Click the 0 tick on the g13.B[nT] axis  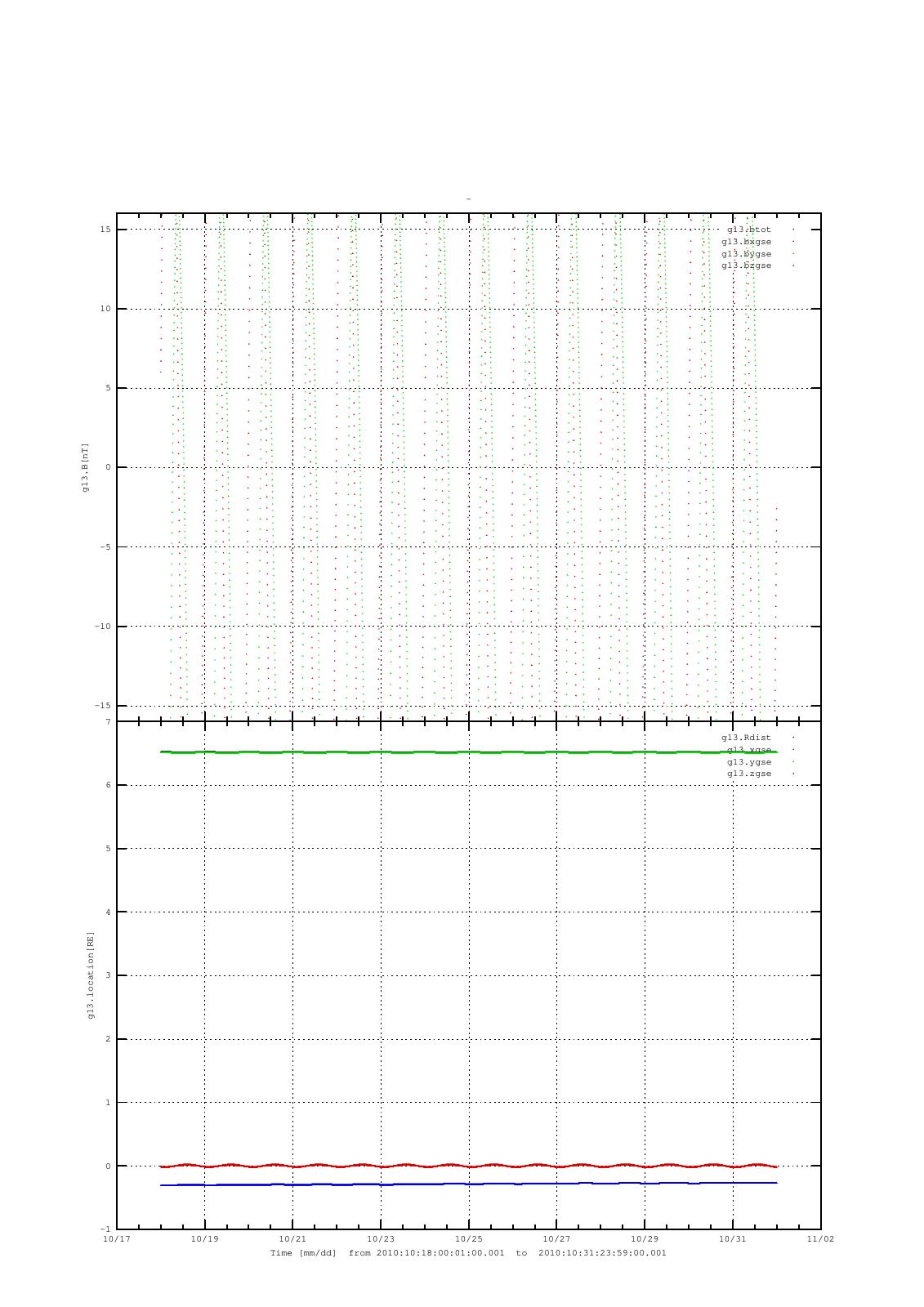click(108, 468)
